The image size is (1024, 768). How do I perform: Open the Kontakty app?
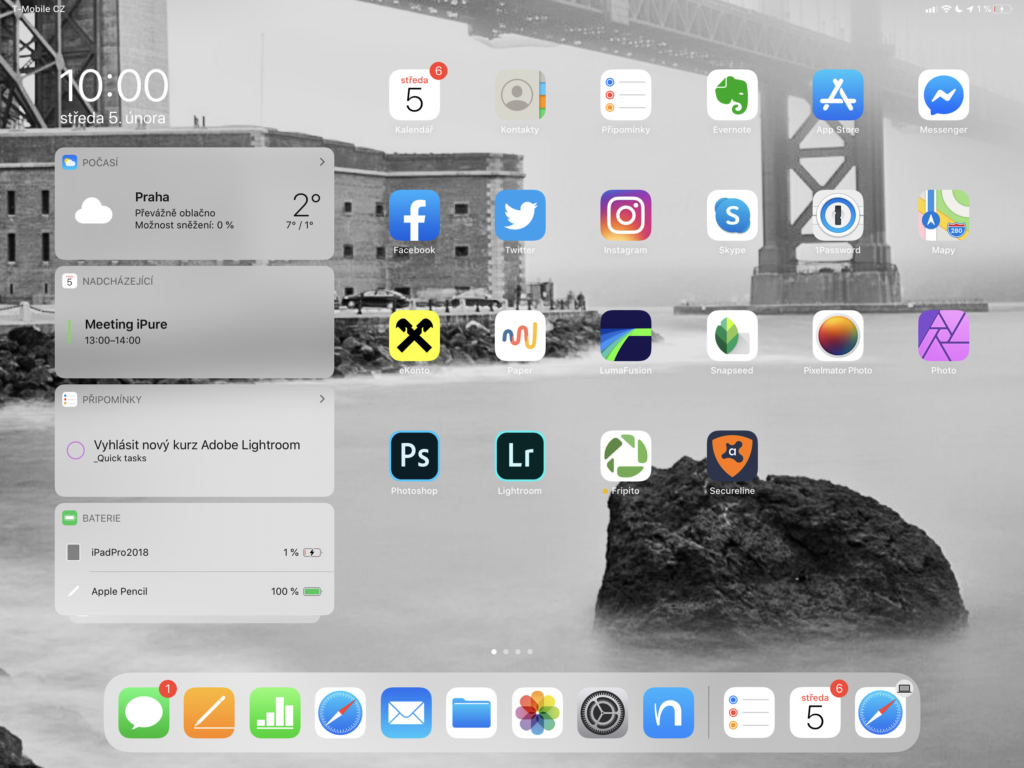520,95
